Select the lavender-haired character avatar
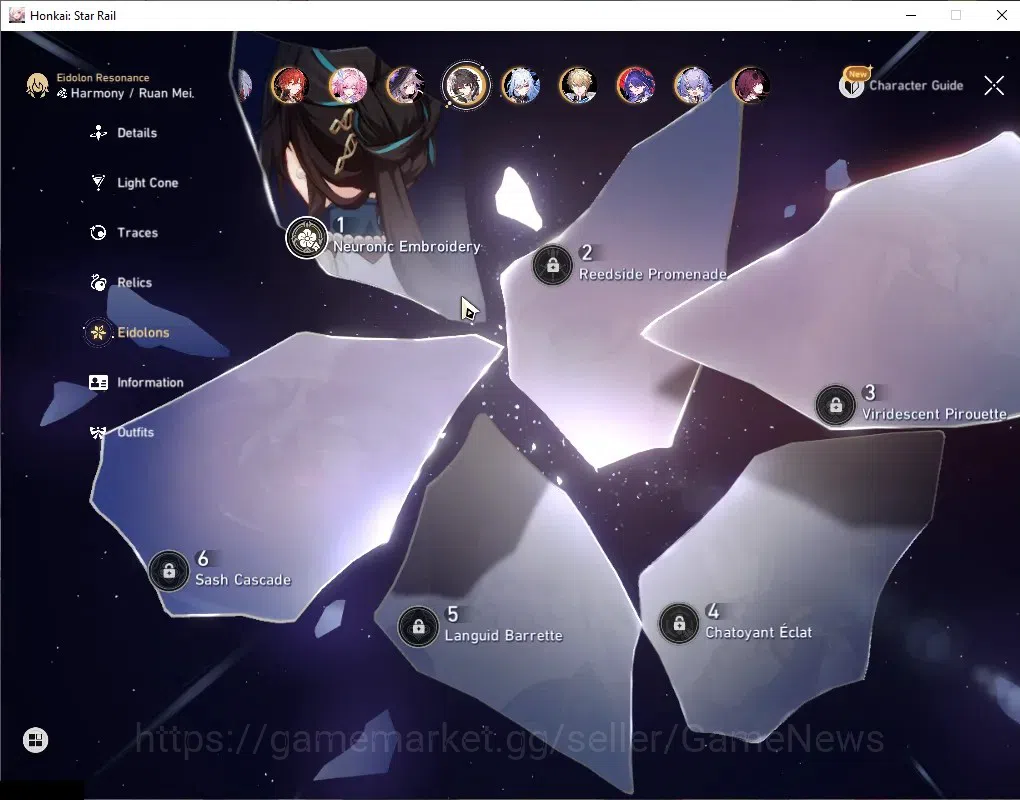This screenshot has width=1020, height=800. pyautogui.click(x=693, y=85)
